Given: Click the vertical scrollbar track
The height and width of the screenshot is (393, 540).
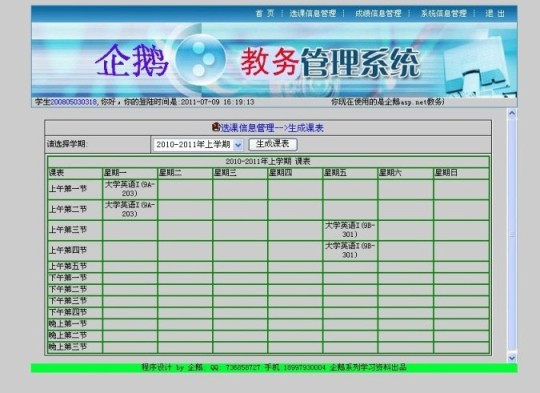Looking at the screenshot, I should coord(512,235).
